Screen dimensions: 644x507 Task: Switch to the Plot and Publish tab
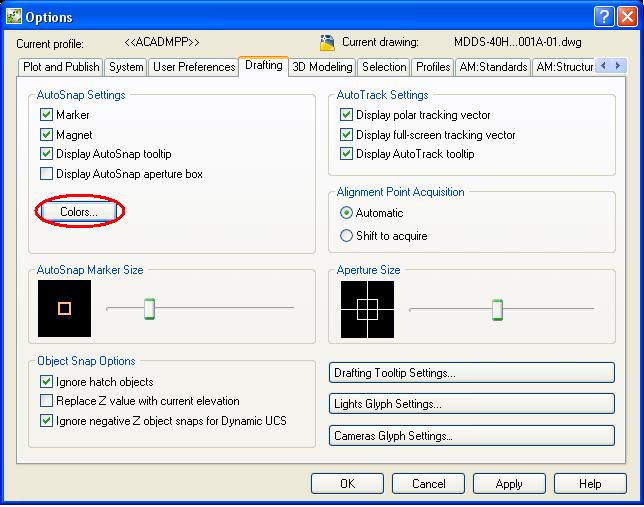61,67
